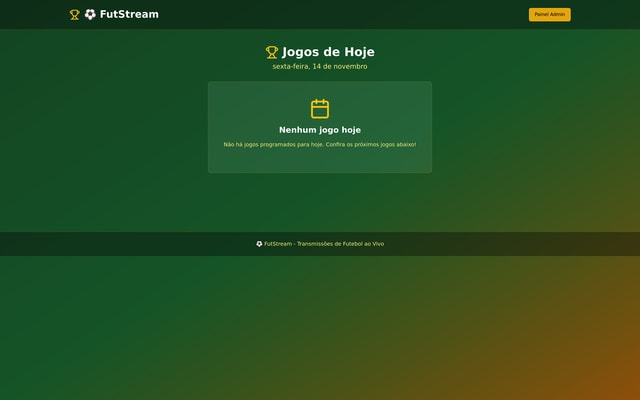Viewport: 640px width, 400px height.
Task: Go to home via FutStream logo text
Action: [x=129, y=15]
